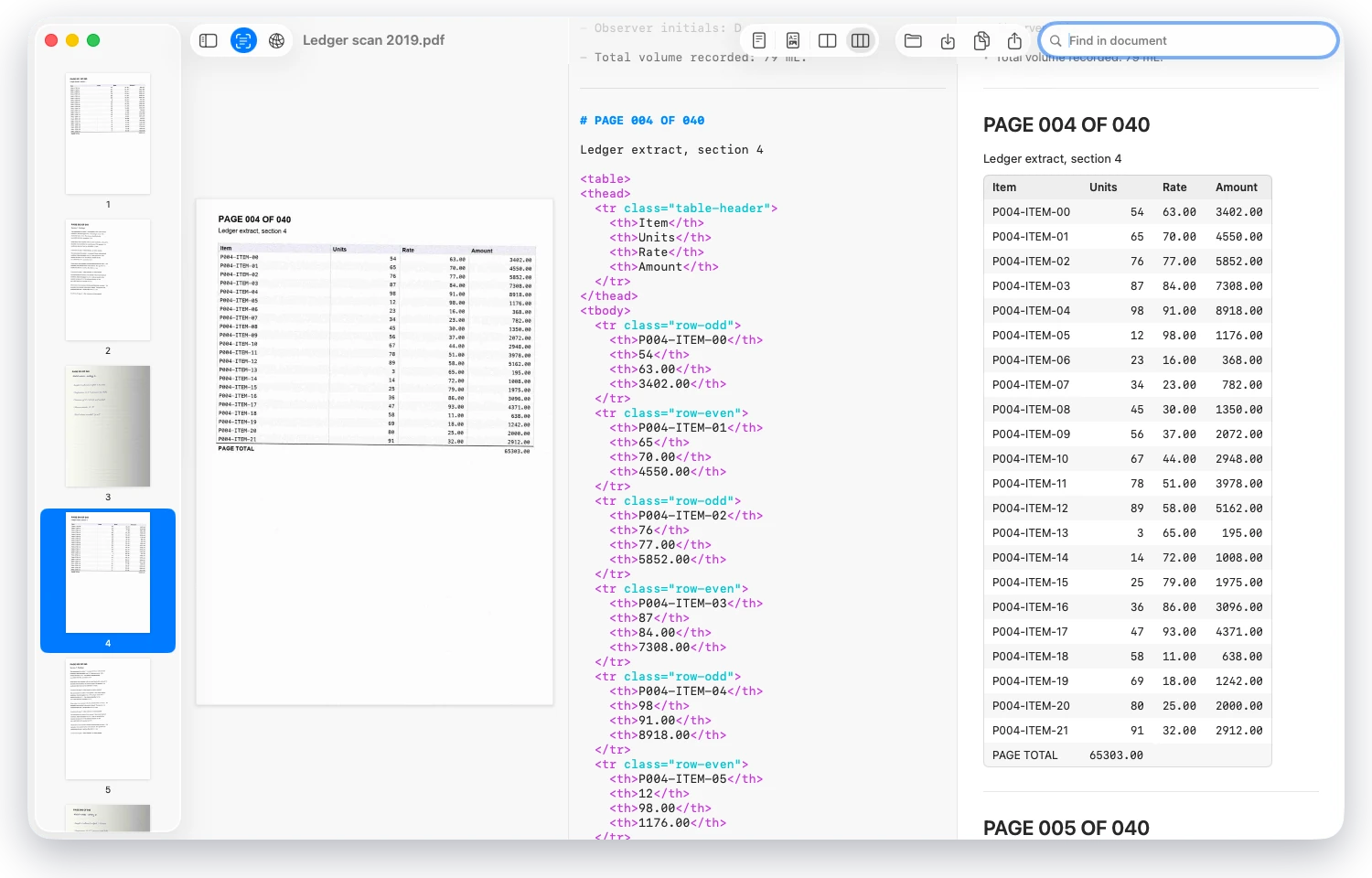This screenshot has width=1372, height=878.
Task: Open a file with the folder icon
Action: point(913,40)
